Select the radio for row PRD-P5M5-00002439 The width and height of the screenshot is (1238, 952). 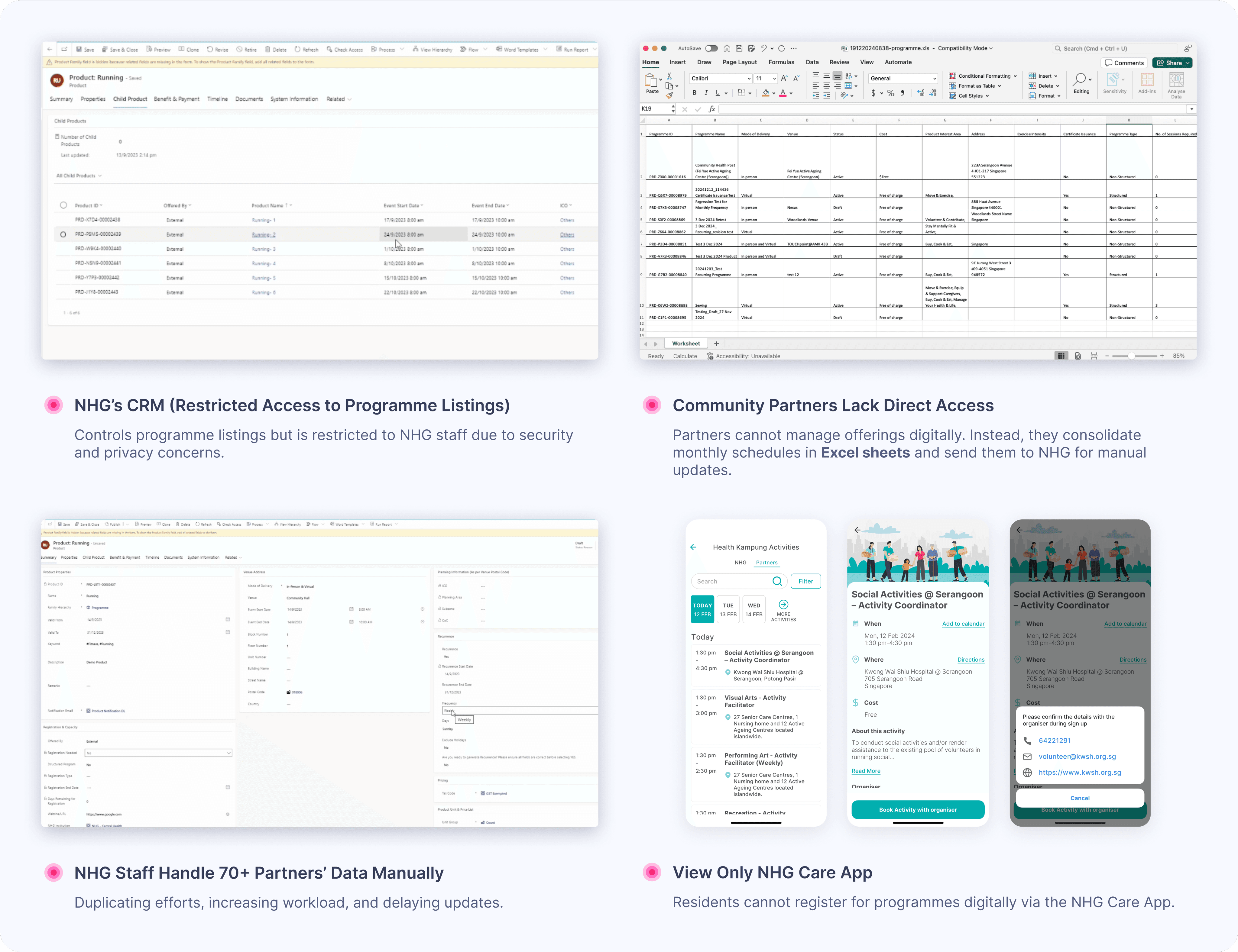[63, 234]
